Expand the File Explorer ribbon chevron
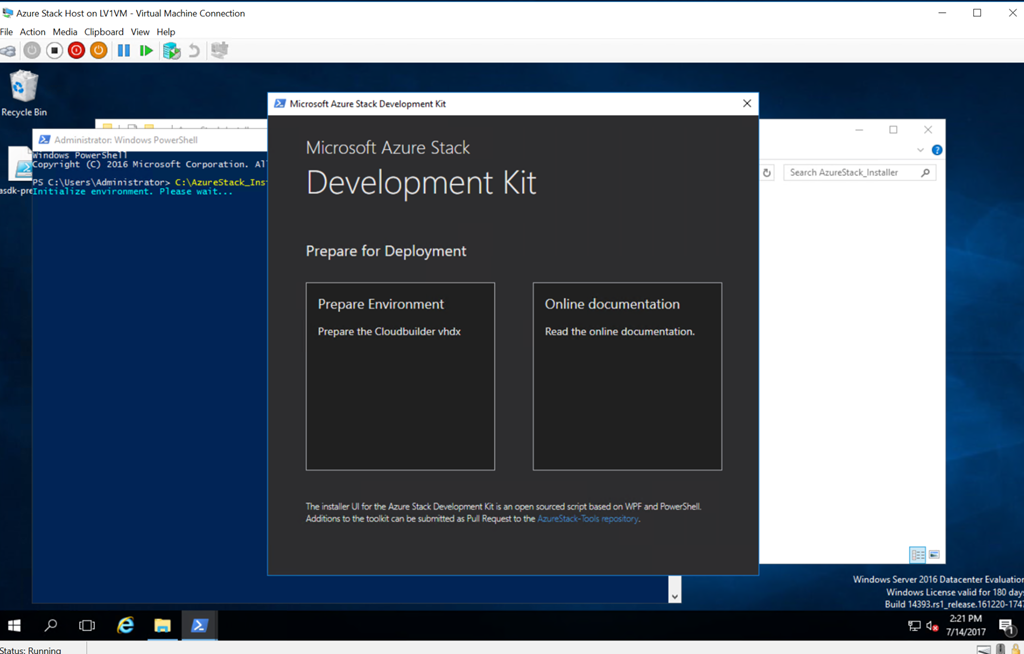The width and height of the screenshot is (1024, 654). tap(920, 150)
